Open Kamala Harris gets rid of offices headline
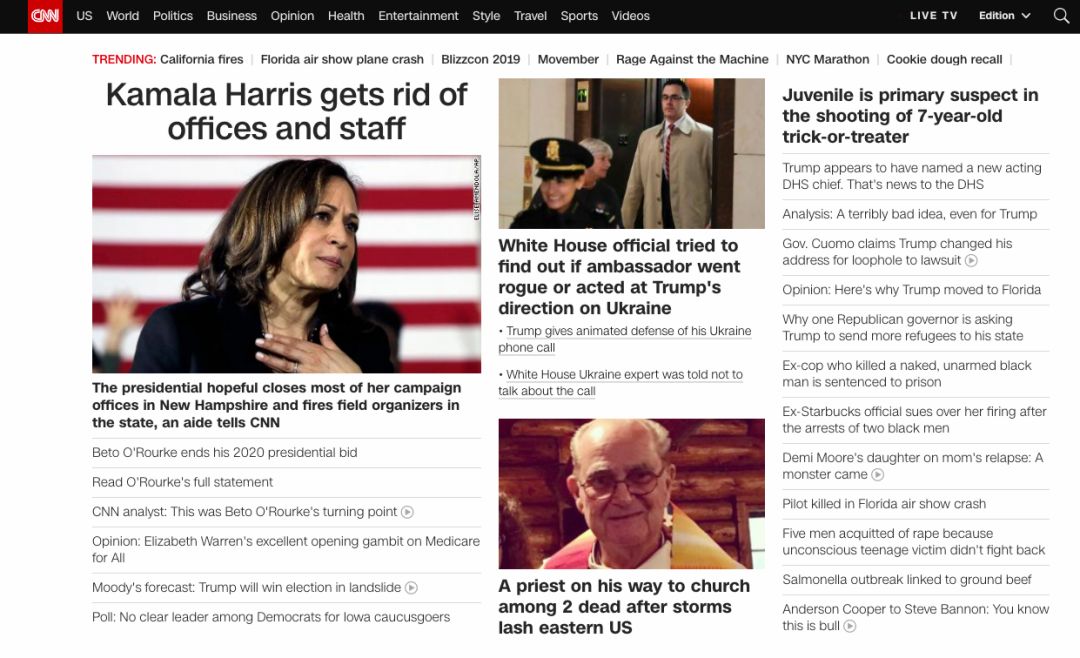The height and width of the screenshot is (658, 1080). (287, 111)
